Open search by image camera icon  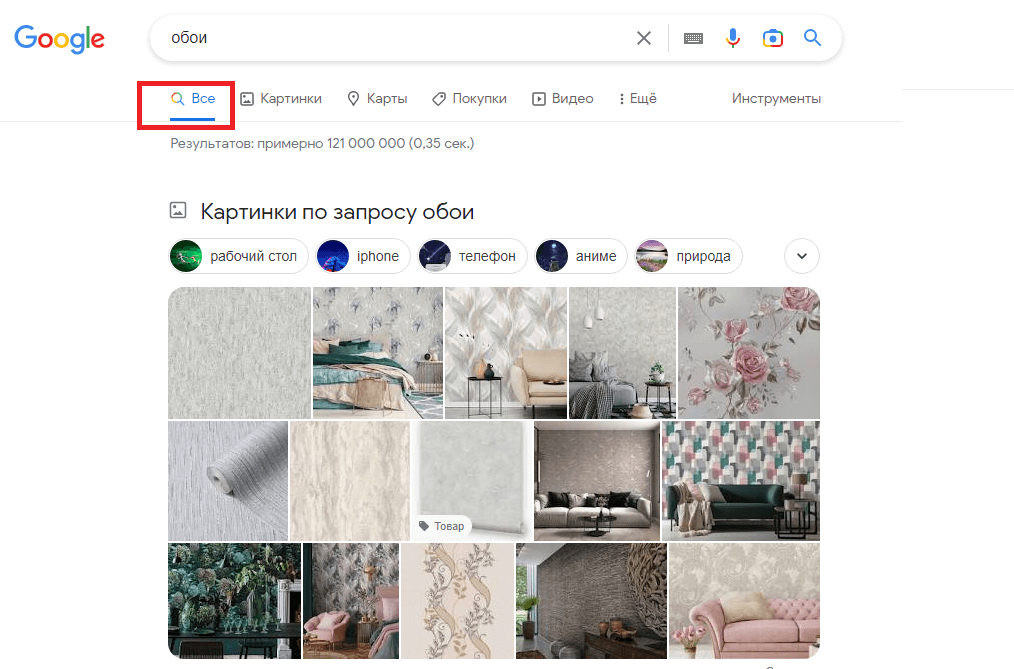click(773, 38)
